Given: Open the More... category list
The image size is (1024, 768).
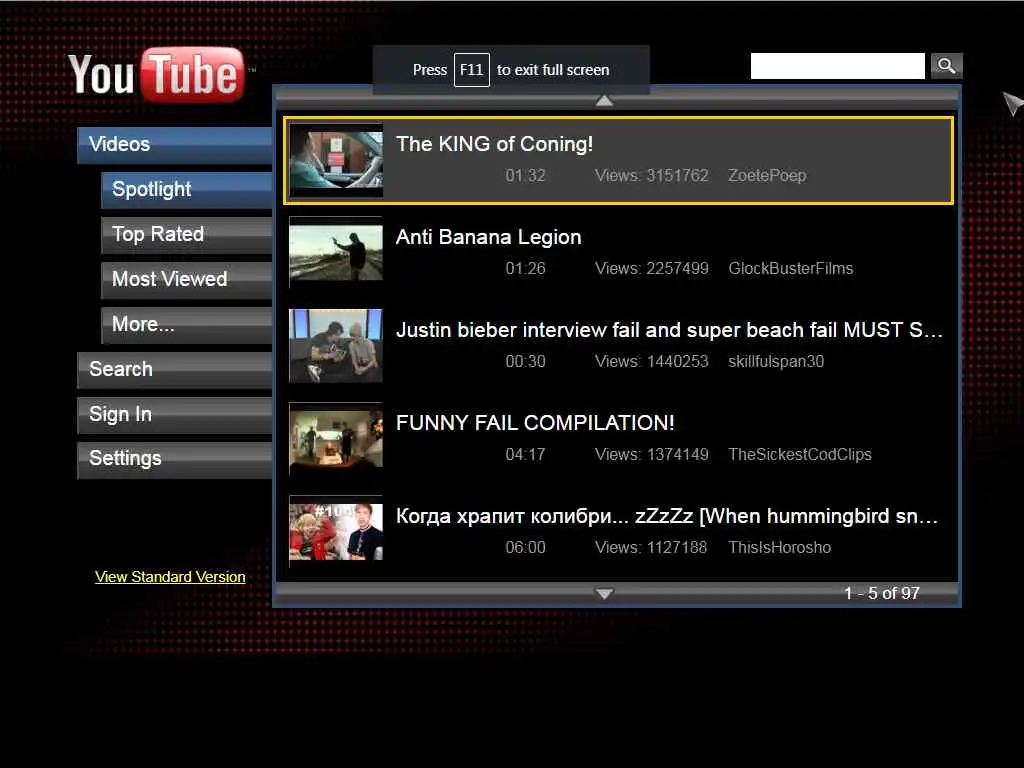Looking at the screenshot, I should point(187,325).
